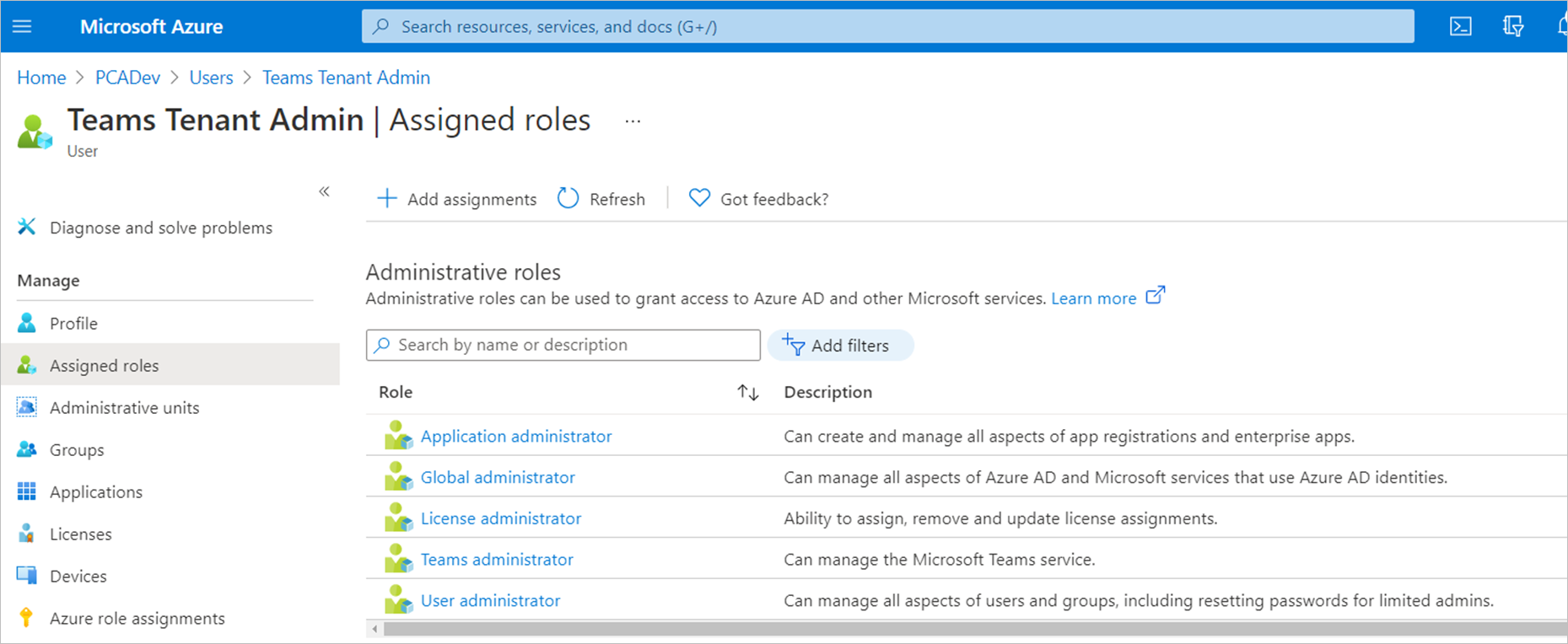Open Cloud Shell from top bar
Image resolution: width=1568 pixels, height=644 pixels.
click(1461, 26)
